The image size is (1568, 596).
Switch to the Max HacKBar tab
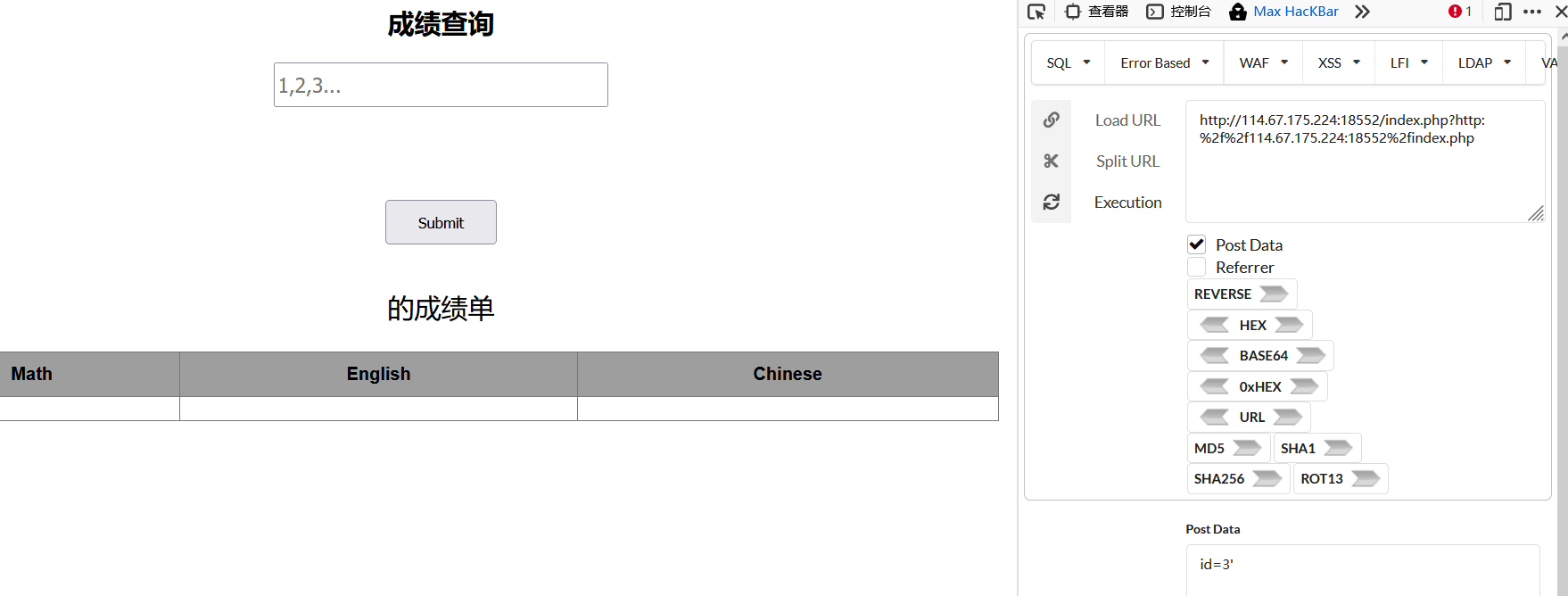click(x=1284, y=12)
